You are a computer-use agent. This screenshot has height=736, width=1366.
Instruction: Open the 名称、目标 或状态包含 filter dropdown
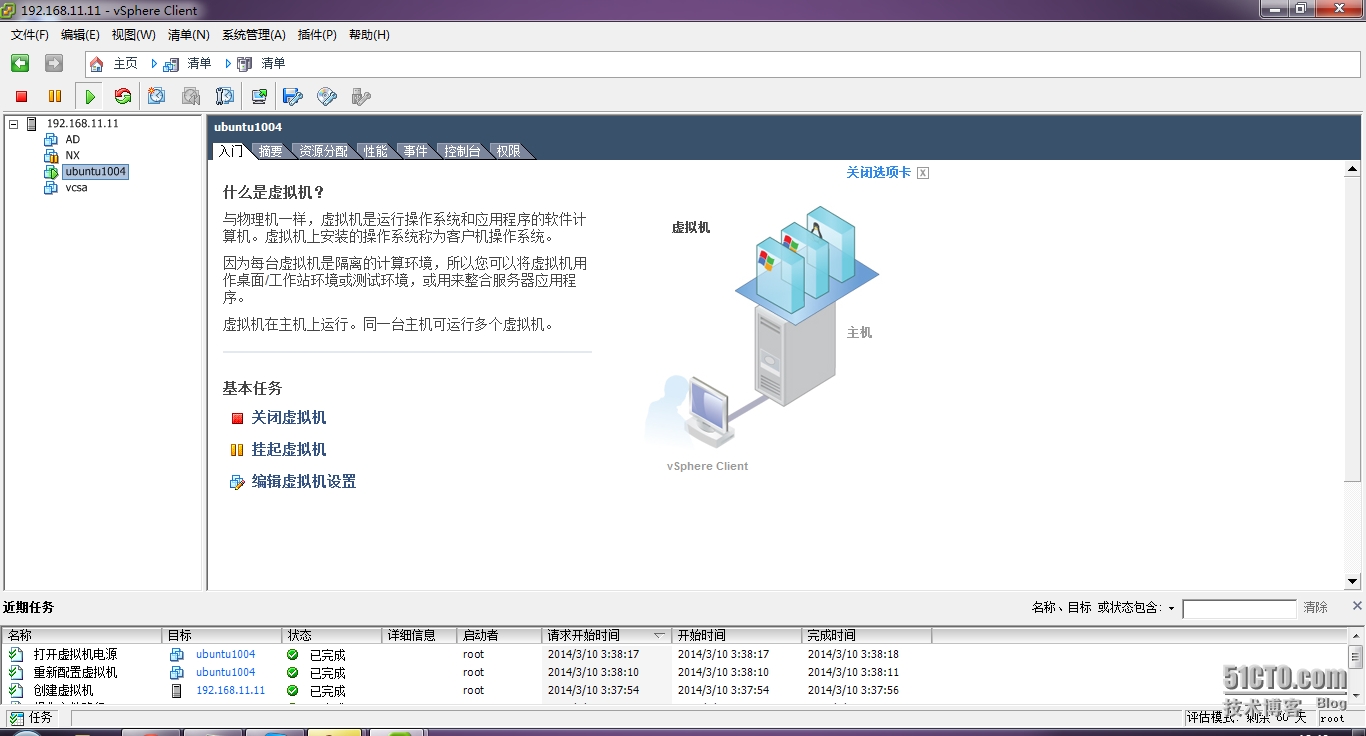[1171, 608]
